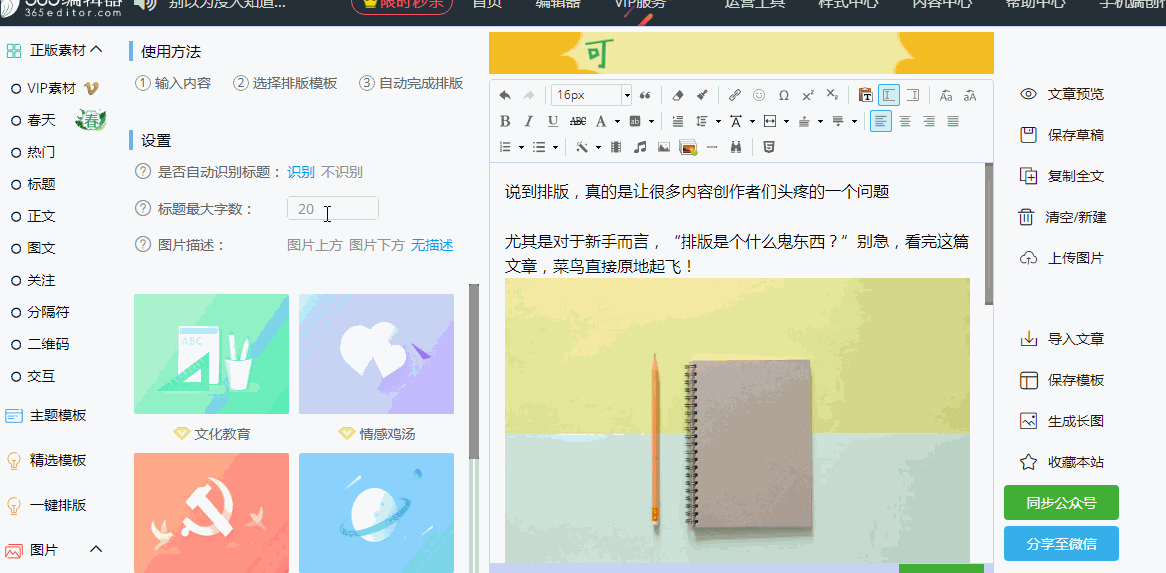Insert a video using the film icon
Screen dimensions: 1166x573
point(616,147)
